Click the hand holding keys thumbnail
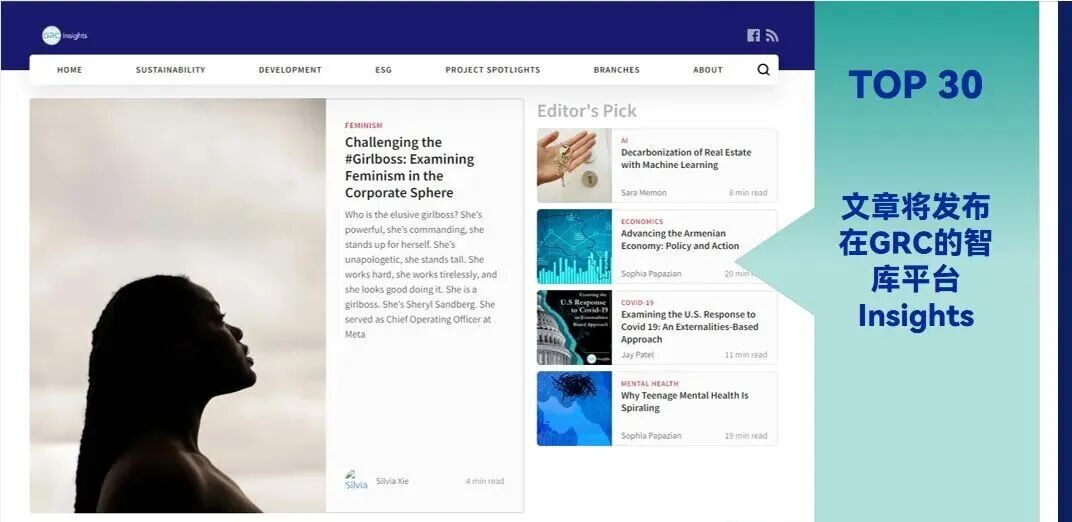The width and height of the screenshot is (1072, 522). pos(574,166)
